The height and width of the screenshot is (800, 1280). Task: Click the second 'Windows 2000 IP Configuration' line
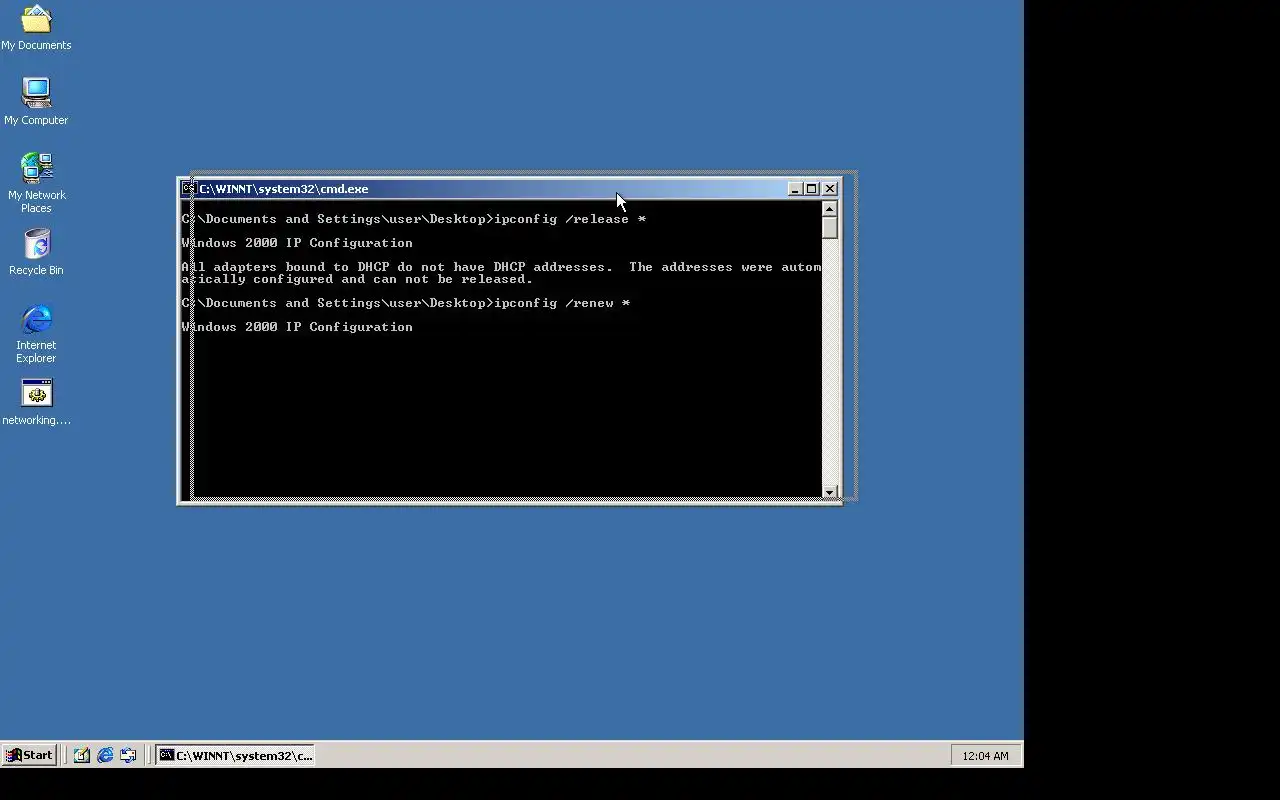click(x=297, y=327)
